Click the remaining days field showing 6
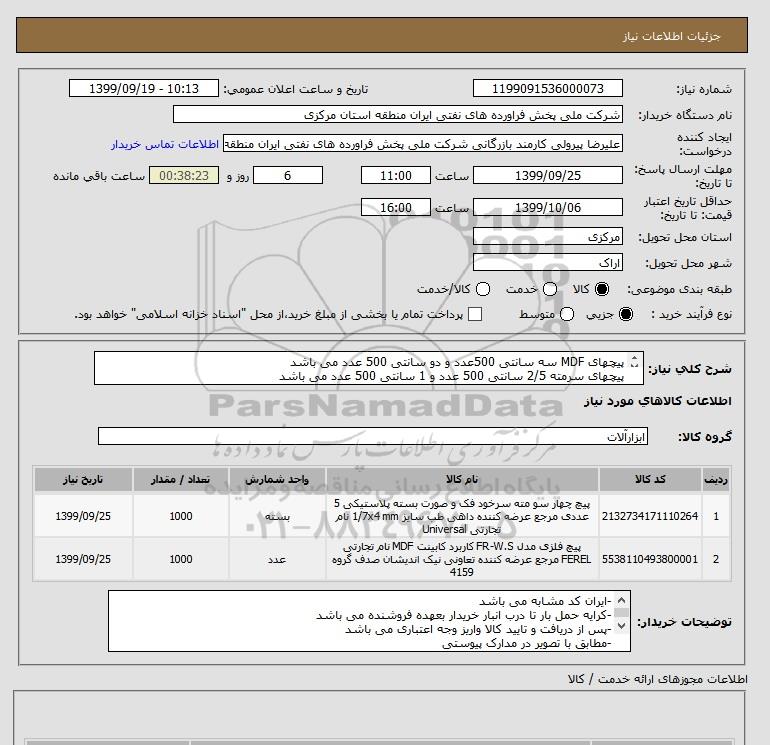770x745 pixels. 288,175
